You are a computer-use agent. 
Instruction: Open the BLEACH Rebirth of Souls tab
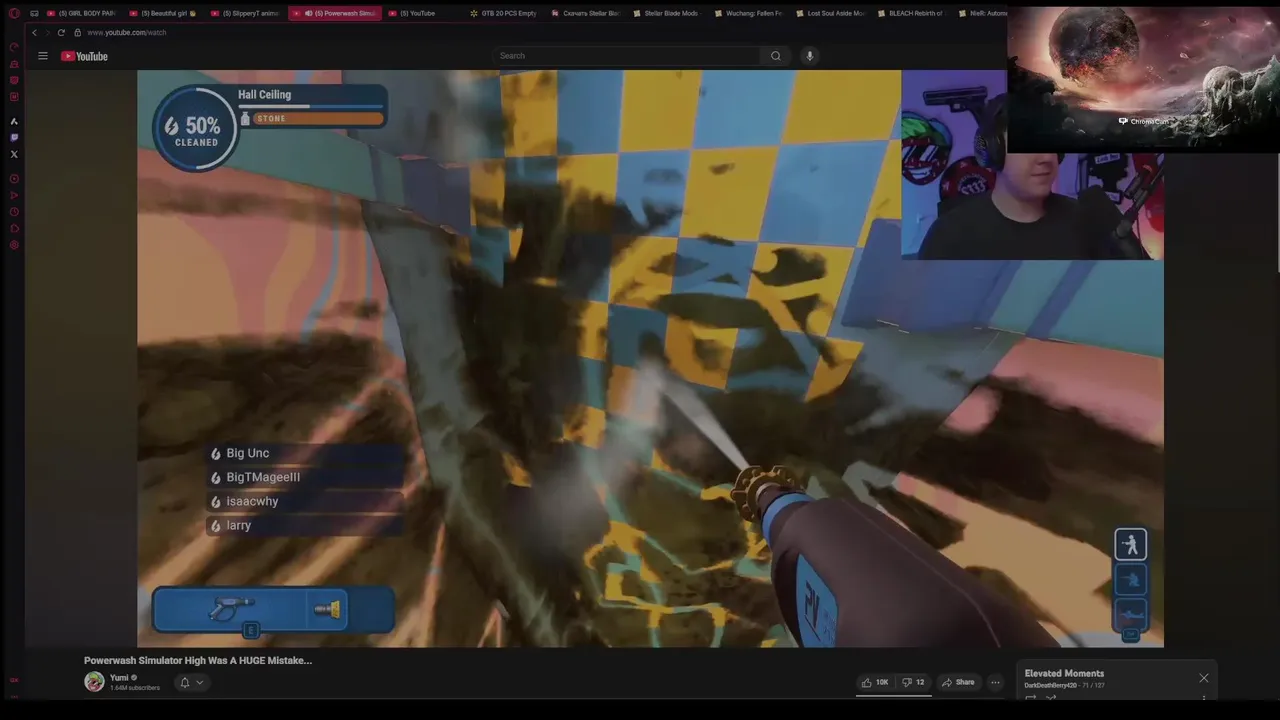point(910,13)
